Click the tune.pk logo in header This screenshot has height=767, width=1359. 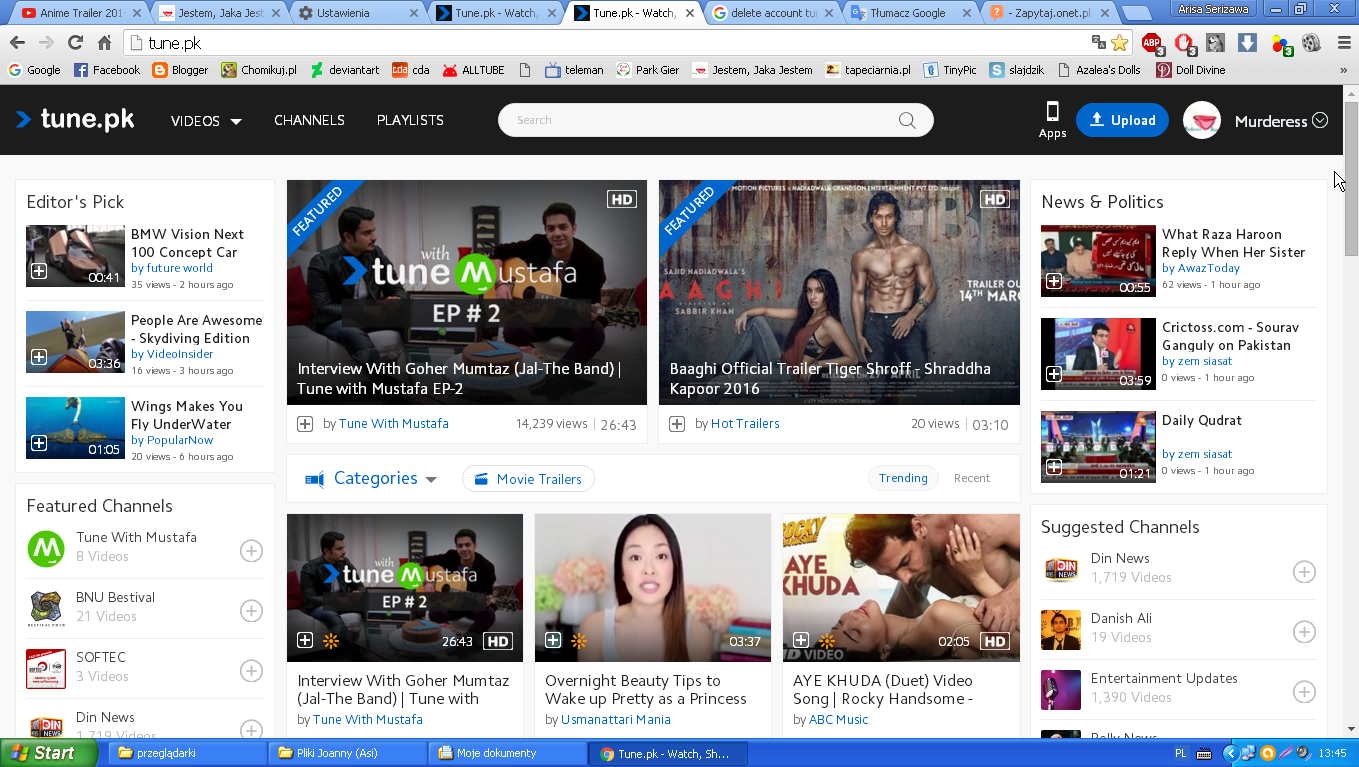[75, 120]
